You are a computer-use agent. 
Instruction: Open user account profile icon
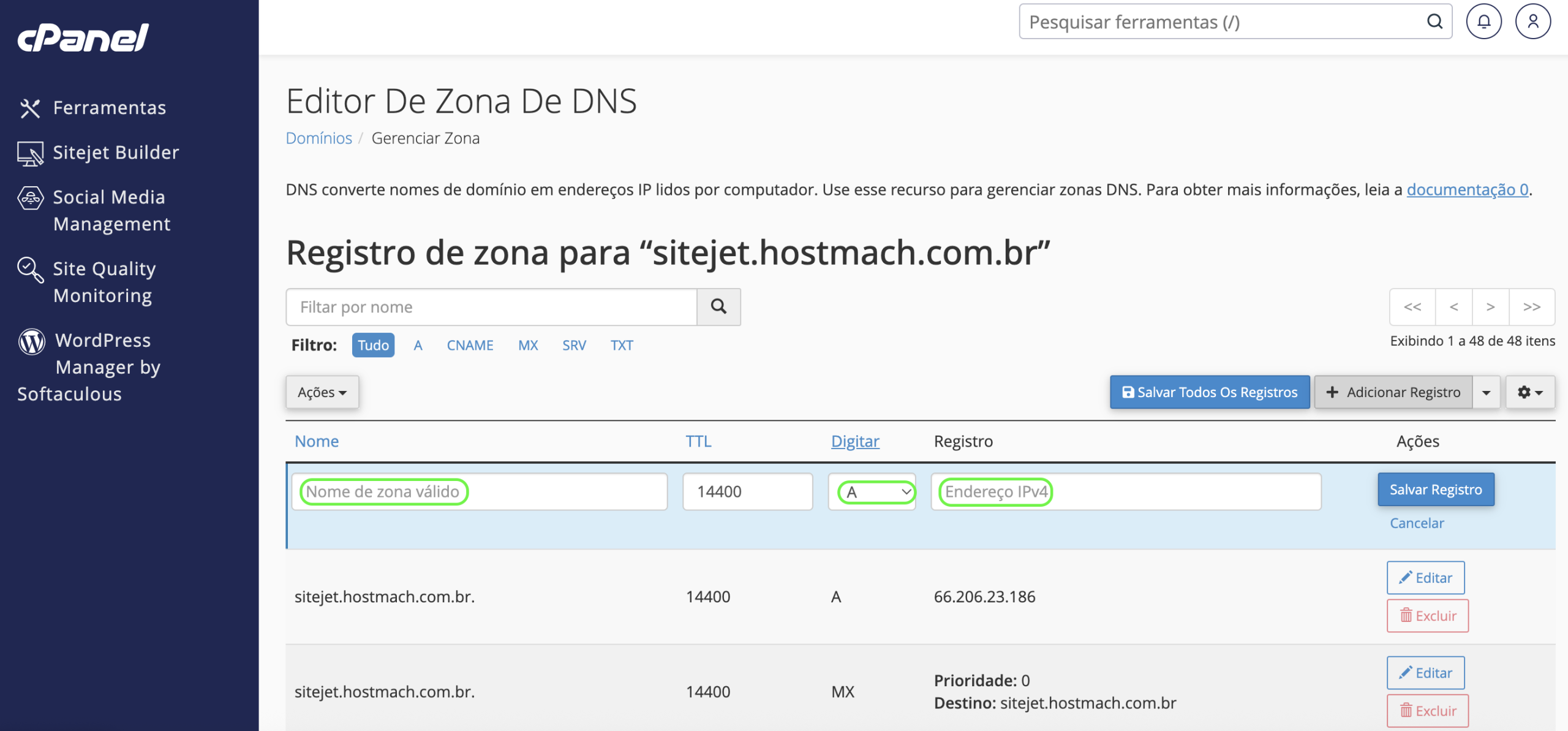coord(1533,22)
